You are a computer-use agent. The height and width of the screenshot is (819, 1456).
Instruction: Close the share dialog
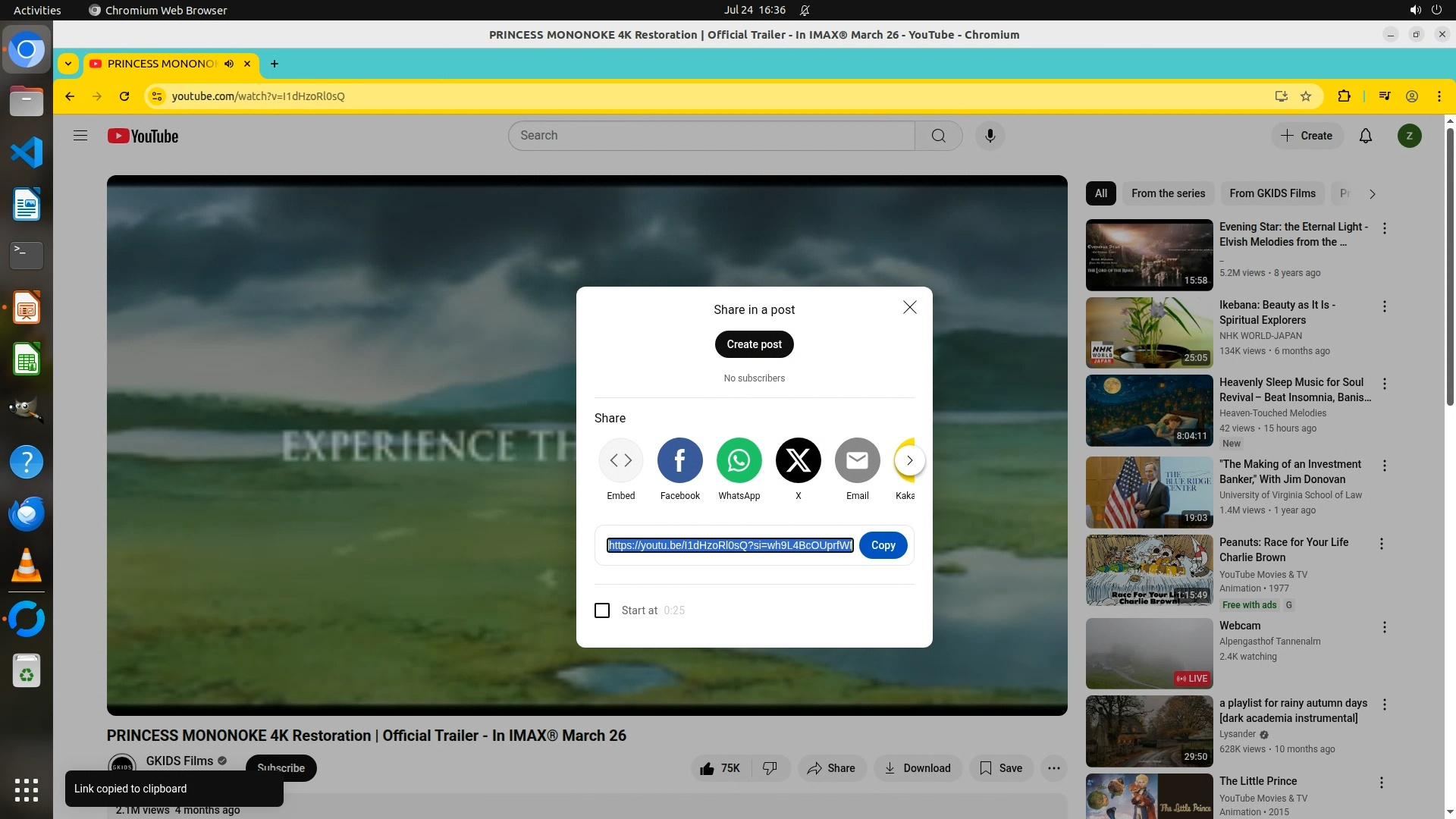pyautogui.click(x=909, y=307)
